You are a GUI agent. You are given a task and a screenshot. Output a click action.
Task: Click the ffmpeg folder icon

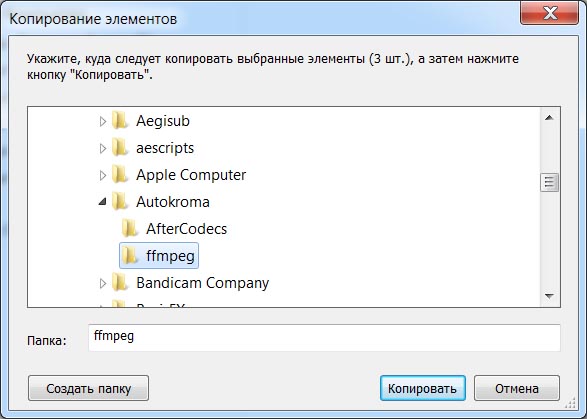coord(130,255)
